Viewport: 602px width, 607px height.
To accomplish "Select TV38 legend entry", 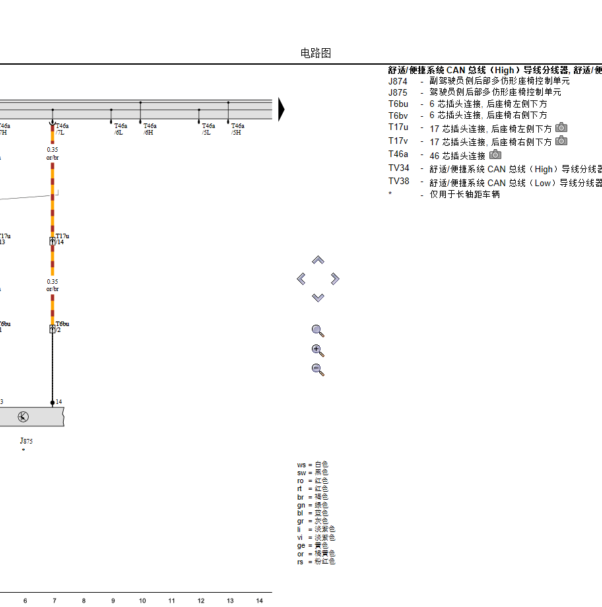I will pos(495,182).
